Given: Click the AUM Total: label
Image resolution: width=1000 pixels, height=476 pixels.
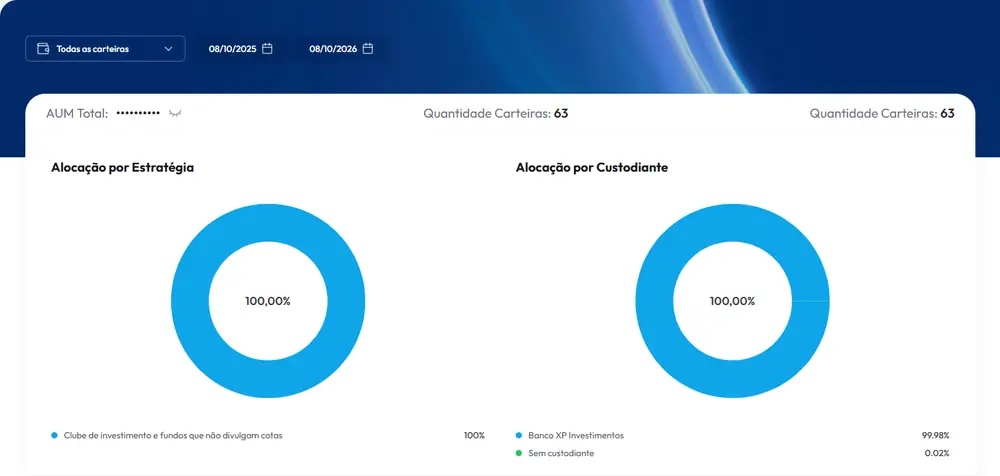Looking at the screenshot, I should 77,114.
